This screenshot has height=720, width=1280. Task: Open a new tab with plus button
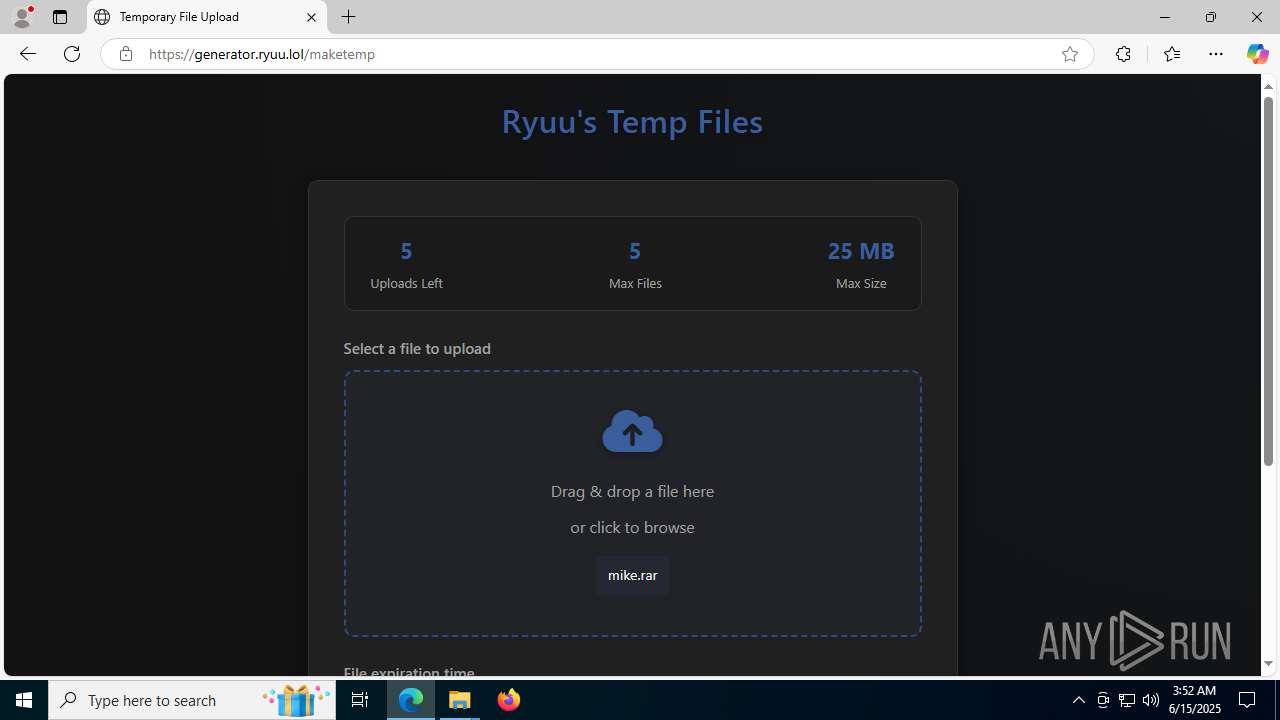(348, 17)
